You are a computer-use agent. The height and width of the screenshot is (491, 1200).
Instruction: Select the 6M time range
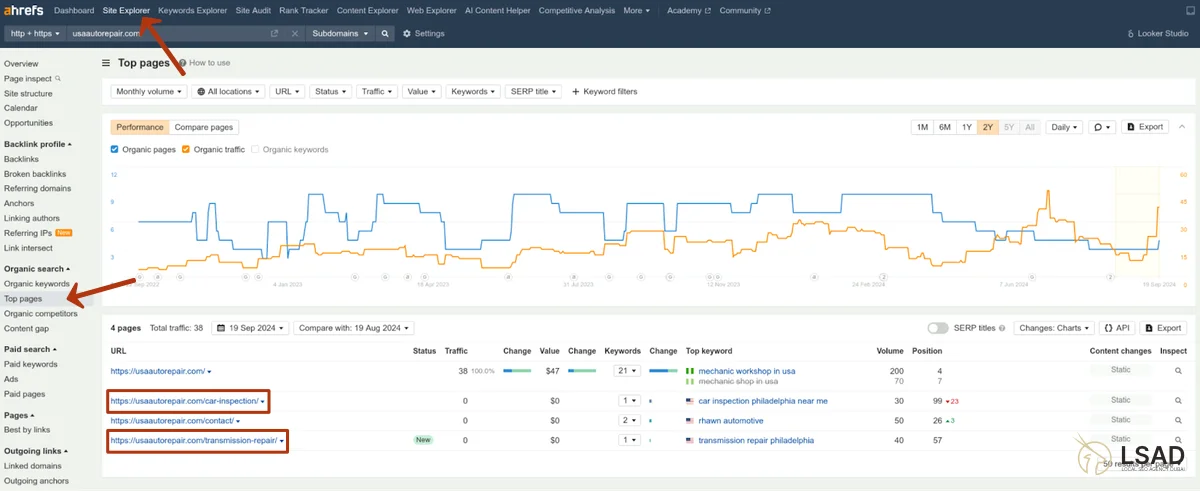pos(944,127)
